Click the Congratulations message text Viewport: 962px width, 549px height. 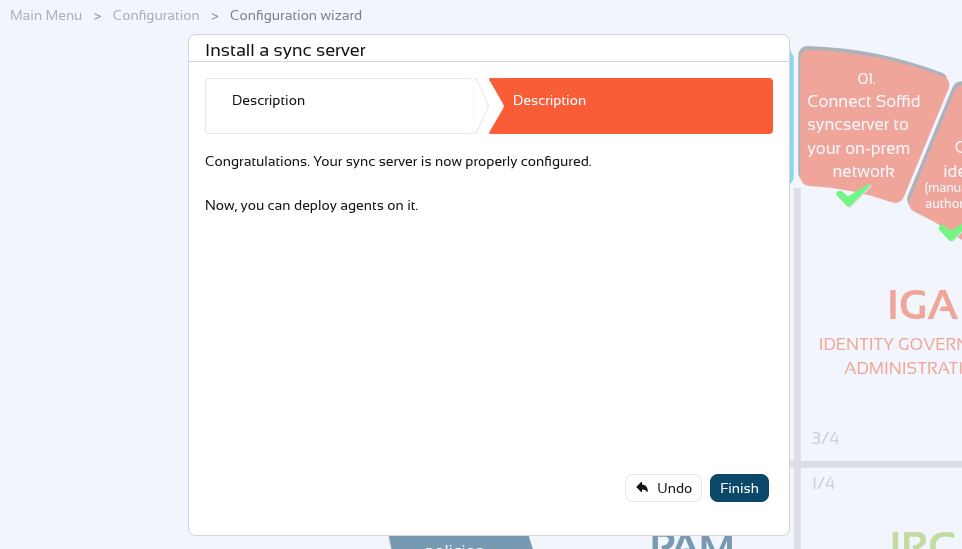398,161
